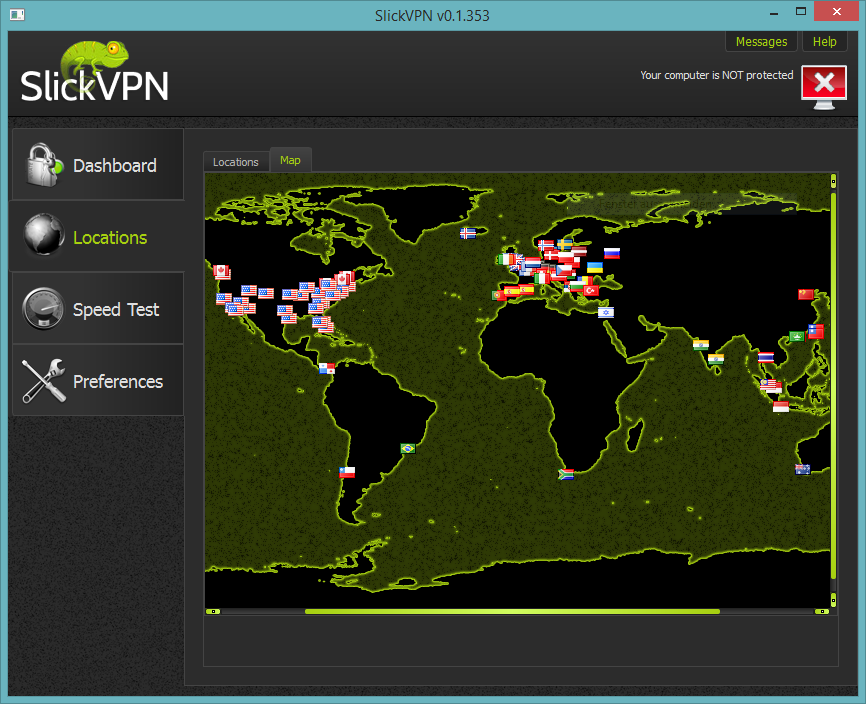The width and height of the screenshot is (866, 704).
Task: Select the Netherlands flag marker
Action: tap(533, 263)
